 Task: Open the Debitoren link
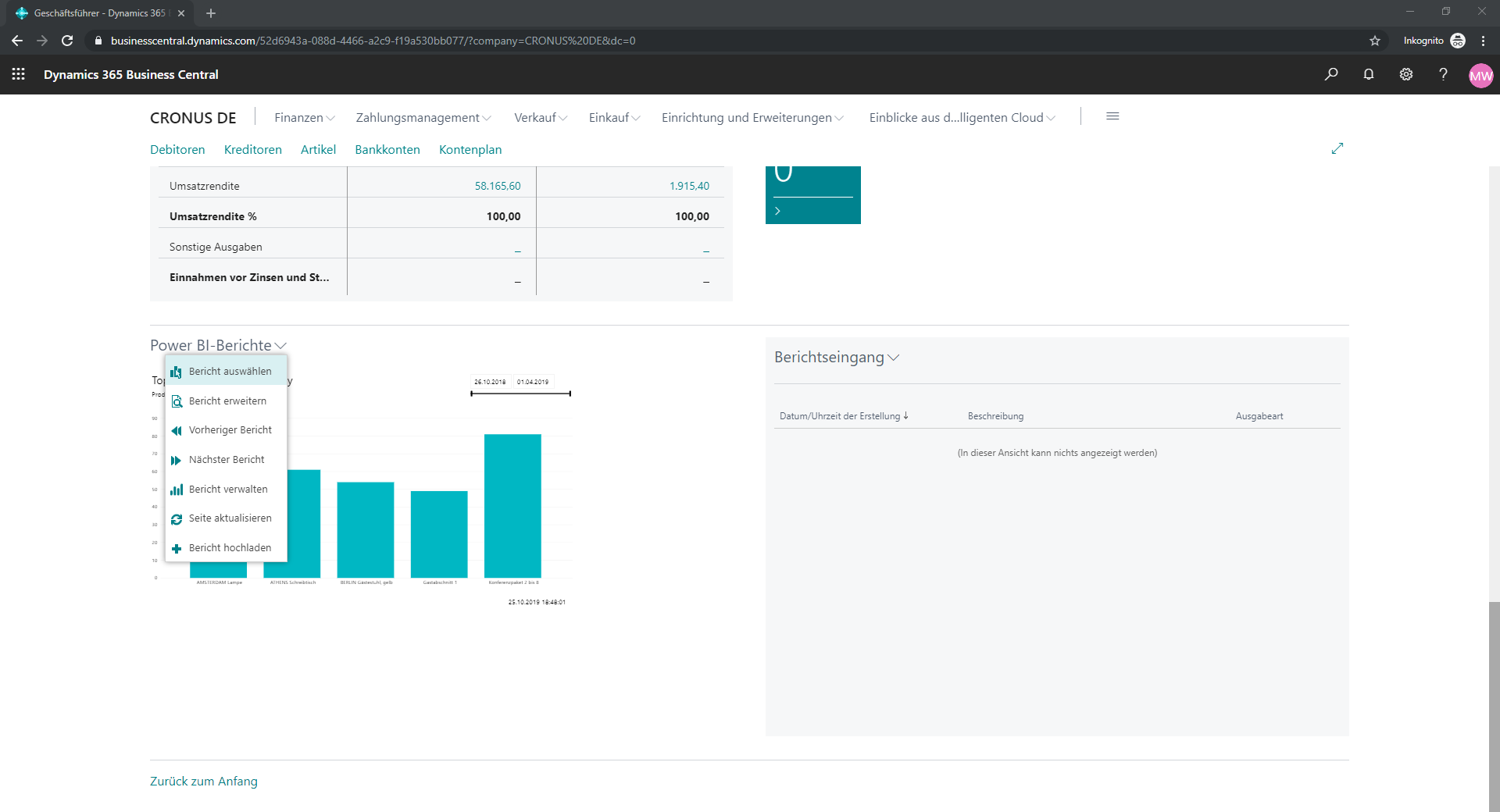pos(177,149)
